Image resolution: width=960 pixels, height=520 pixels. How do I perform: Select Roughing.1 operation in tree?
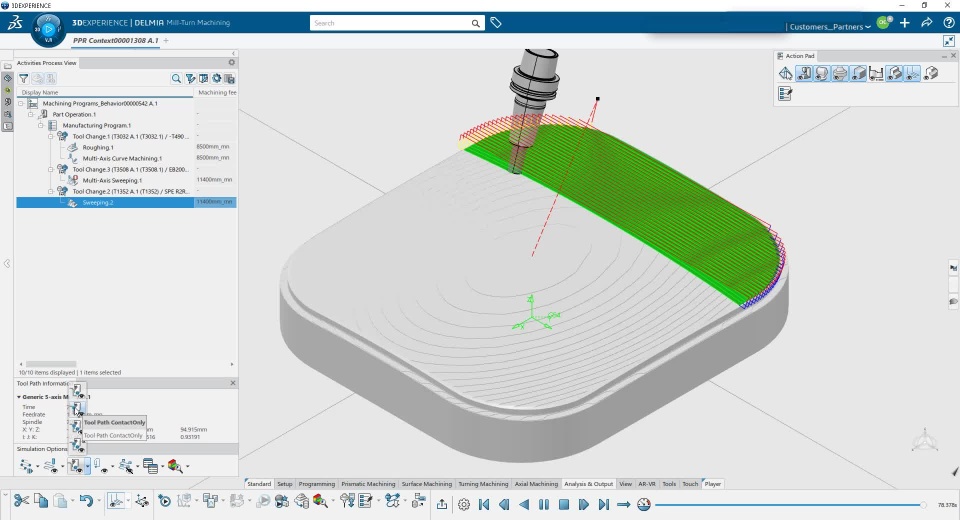[98, 148]
